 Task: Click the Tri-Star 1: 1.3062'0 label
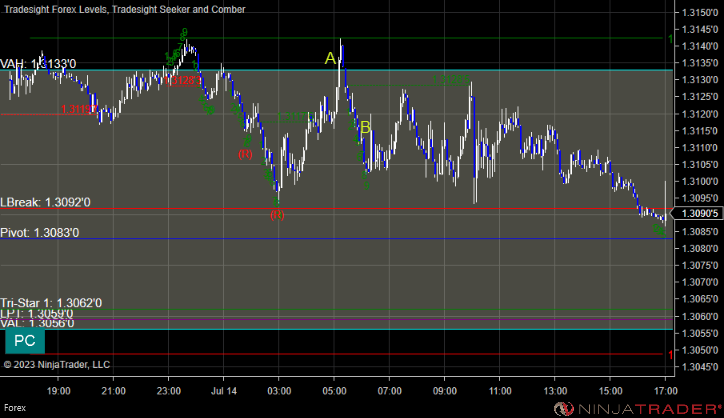(51, 303)
